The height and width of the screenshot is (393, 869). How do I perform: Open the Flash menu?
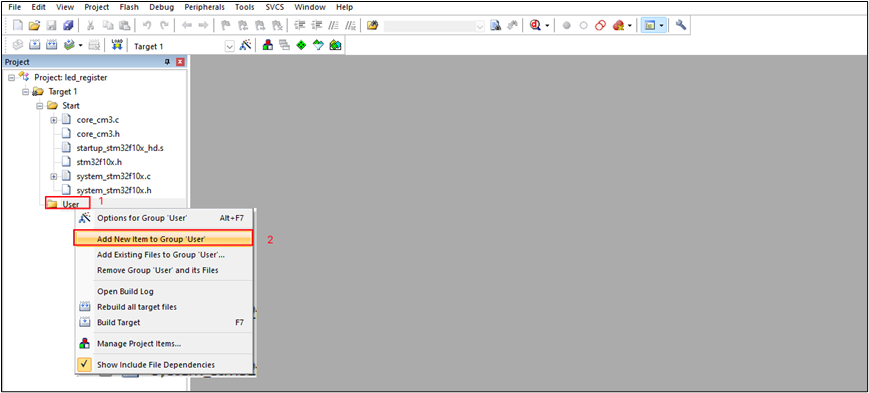pos(129,7)
